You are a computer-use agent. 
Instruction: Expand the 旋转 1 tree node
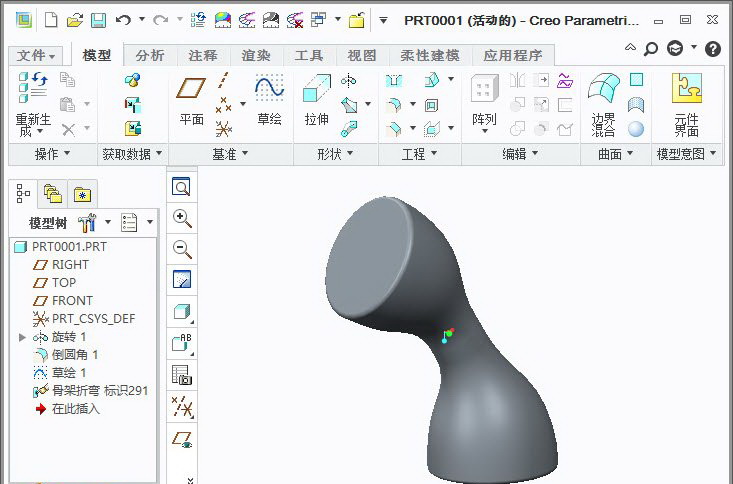[x=23, y=337]
